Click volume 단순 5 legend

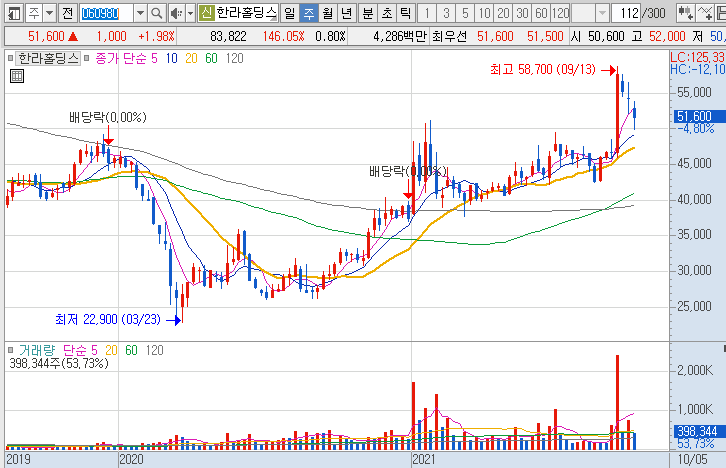click(80, 350)
